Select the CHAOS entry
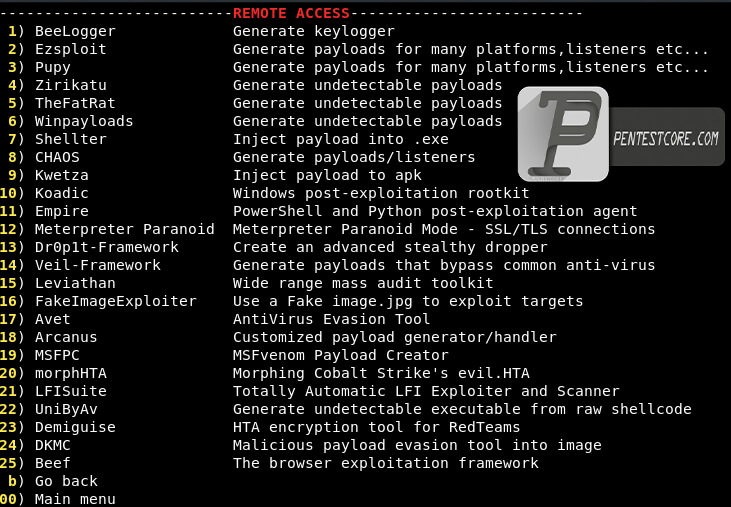731x507 pixels. pyautogui.click(x=57, y=157)
